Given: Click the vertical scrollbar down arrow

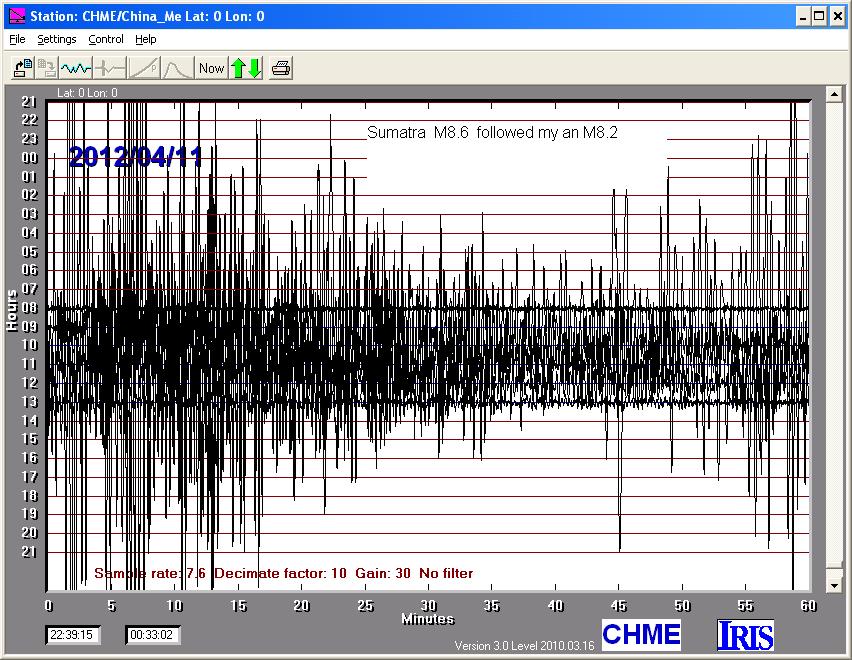Looking at the screenshot, I should [833, 585].
